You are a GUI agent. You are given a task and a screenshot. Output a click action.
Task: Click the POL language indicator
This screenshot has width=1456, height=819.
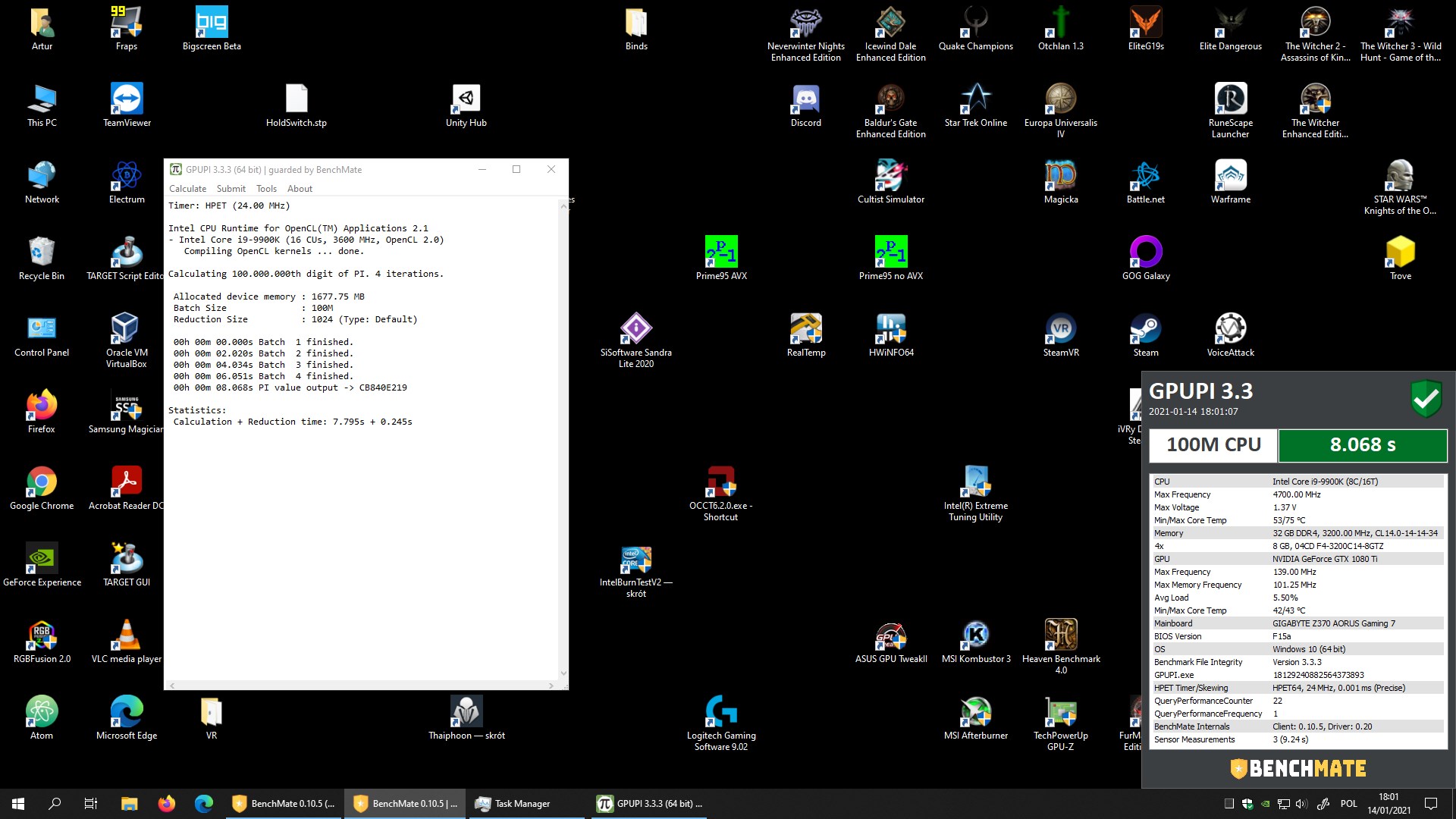click(1349, 804)
